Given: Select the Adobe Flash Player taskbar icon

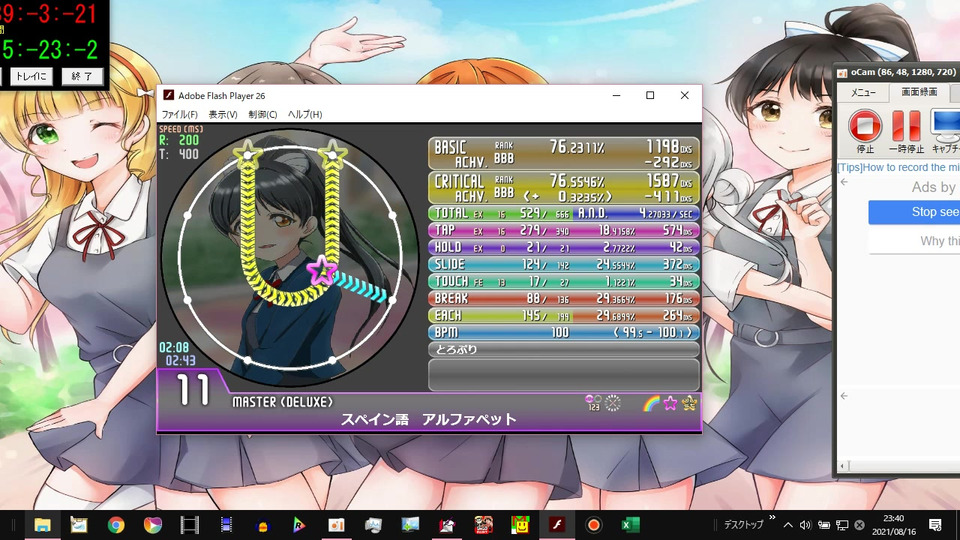Looking at the screenshot, I should 557,525.
